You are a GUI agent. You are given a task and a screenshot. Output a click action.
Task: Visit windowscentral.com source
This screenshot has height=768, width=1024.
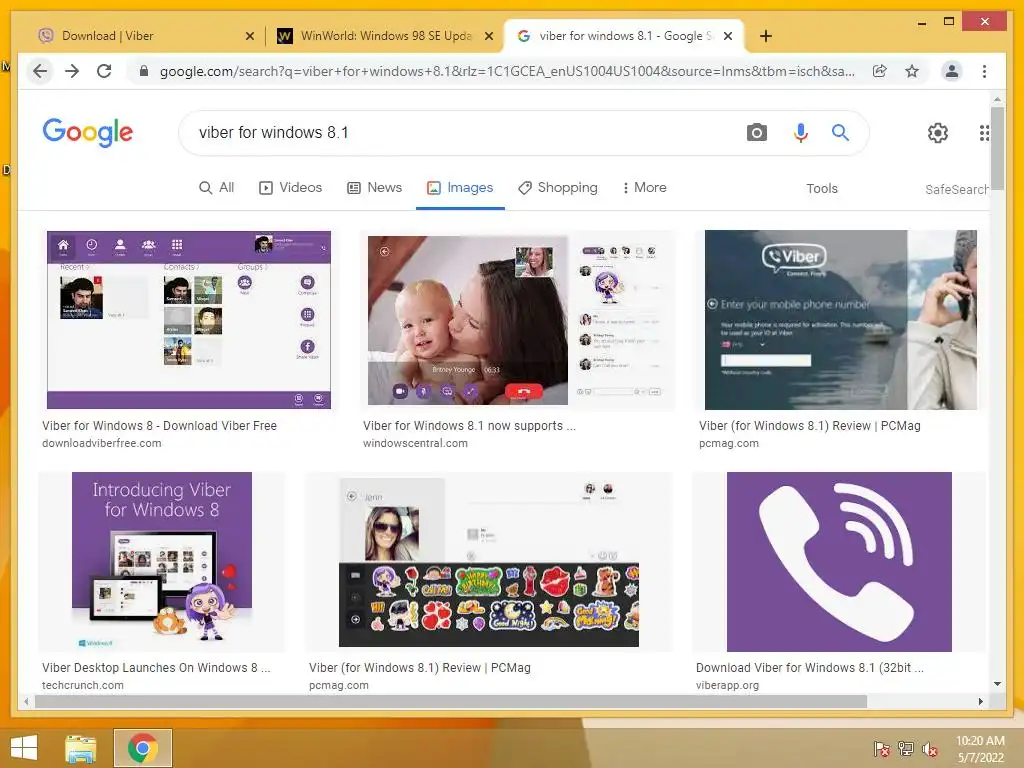pyautogui.click(x=415, y=443)
